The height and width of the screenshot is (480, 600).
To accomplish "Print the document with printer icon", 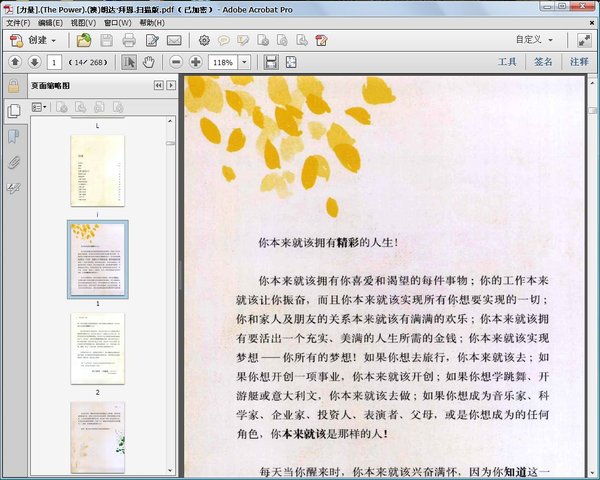I will point(129,40).
